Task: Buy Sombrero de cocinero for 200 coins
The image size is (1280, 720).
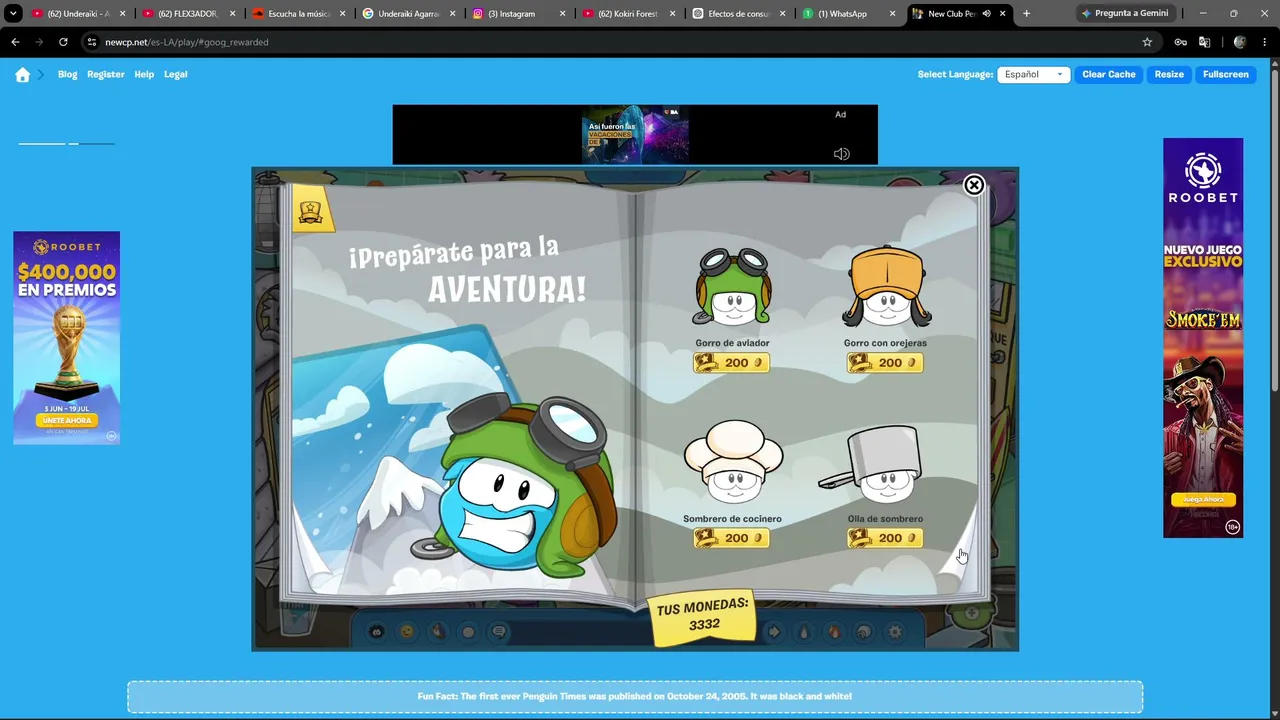Action: coord(732,538)
